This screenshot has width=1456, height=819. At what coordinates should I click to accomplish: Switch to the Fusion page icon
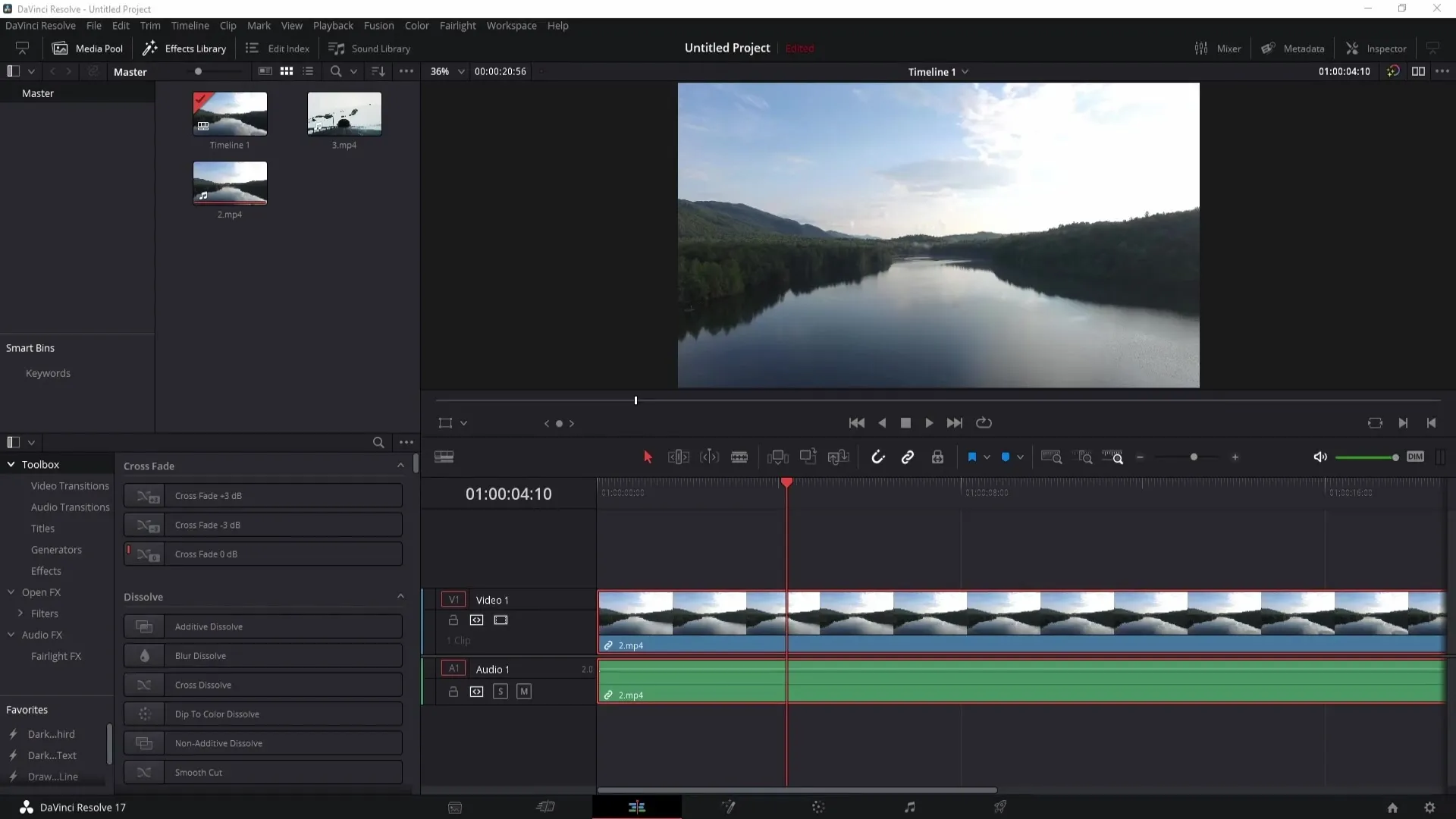(728, 807)
